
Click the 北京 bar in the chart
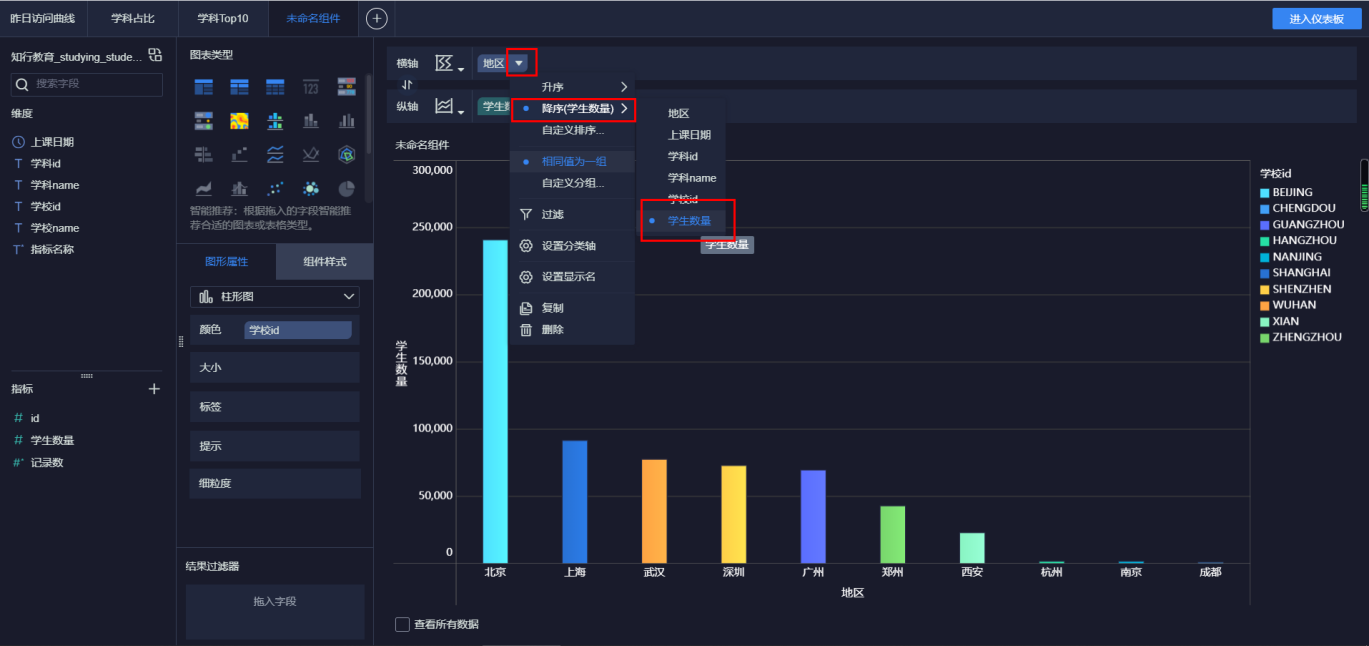[x=495, y=401]
